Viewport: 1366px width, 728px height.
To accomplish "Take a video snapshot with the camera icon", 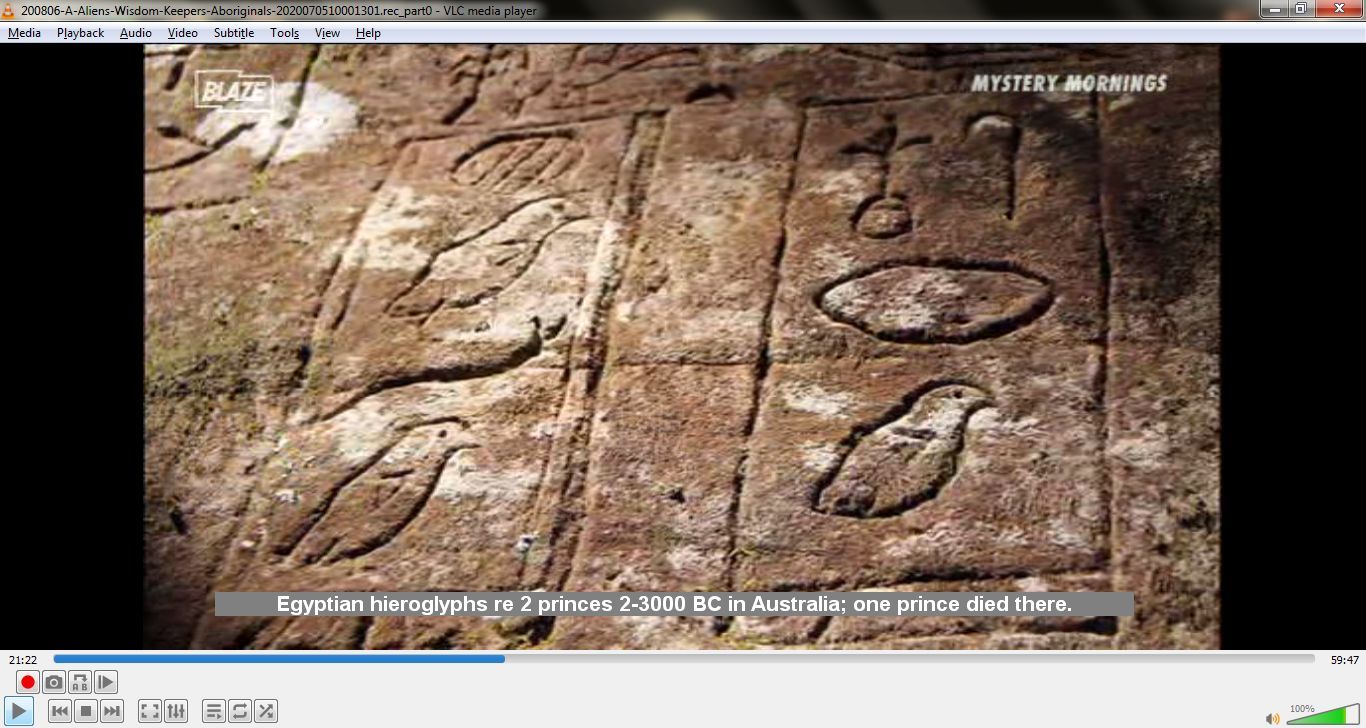I will pos(54,682).
